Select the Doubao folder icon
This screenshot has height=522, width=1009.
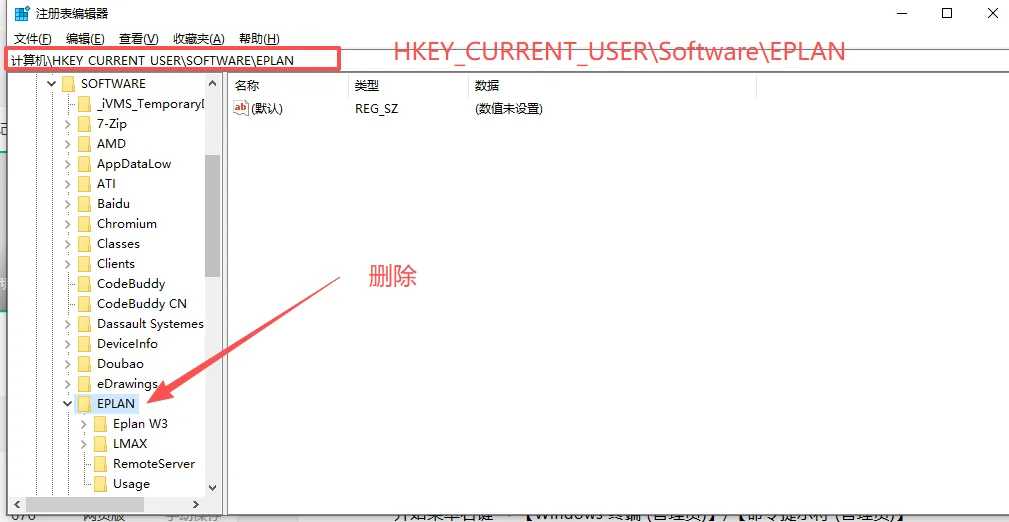84,363
